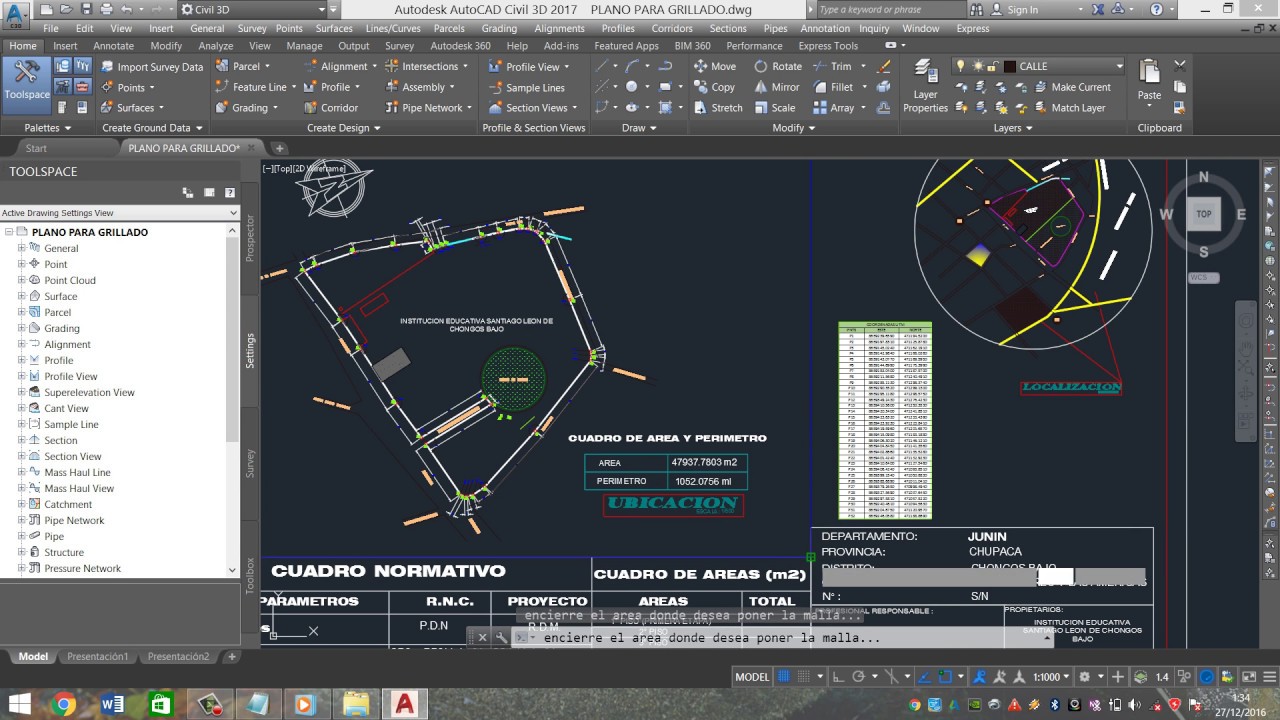Select the Trim tool
The image size is (1280, 720).
pos(833,66)
